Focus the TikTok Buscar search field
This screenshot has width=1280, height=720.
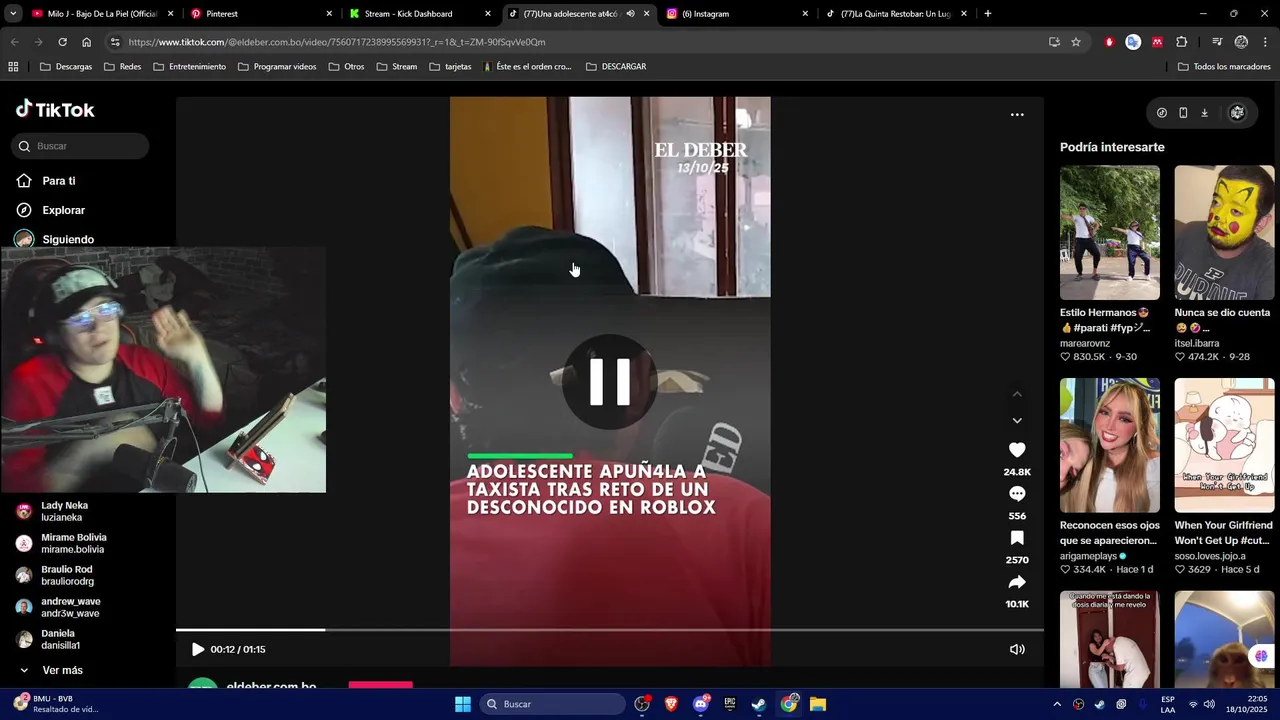(x=80, y=146)
